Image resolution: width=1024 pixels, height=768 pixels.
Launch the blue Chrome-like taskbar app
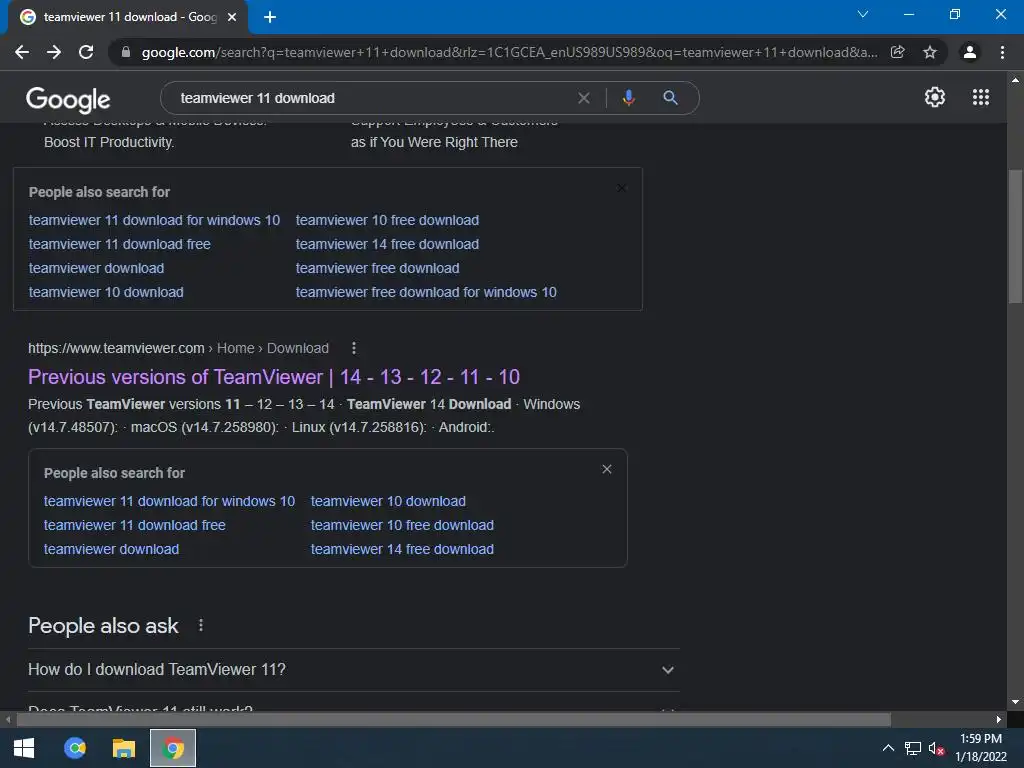click(75, 748)
